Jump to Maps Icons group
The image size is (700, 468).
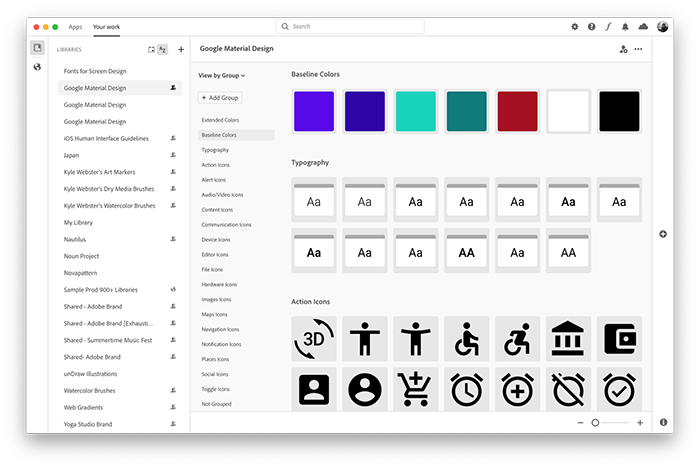point(214,314)
